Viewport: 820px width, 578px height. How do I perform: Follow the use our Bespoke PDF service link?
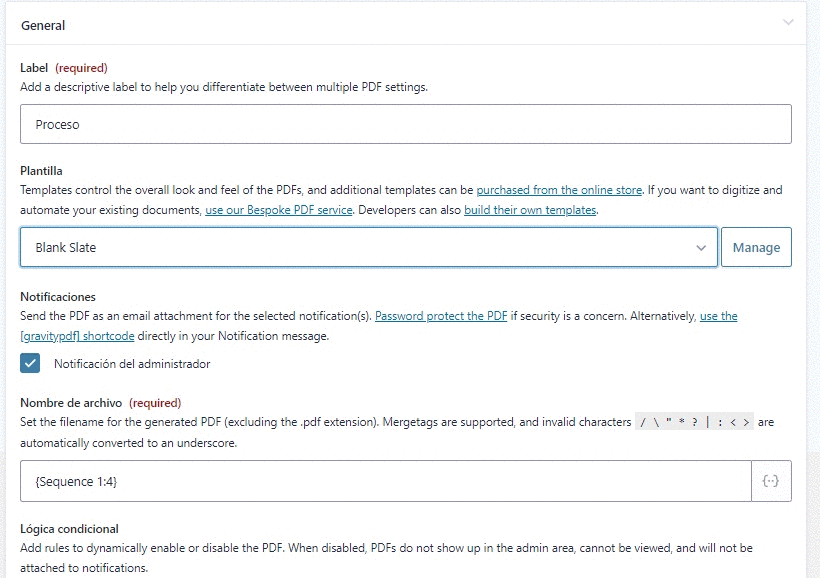[x=279, y=210]
